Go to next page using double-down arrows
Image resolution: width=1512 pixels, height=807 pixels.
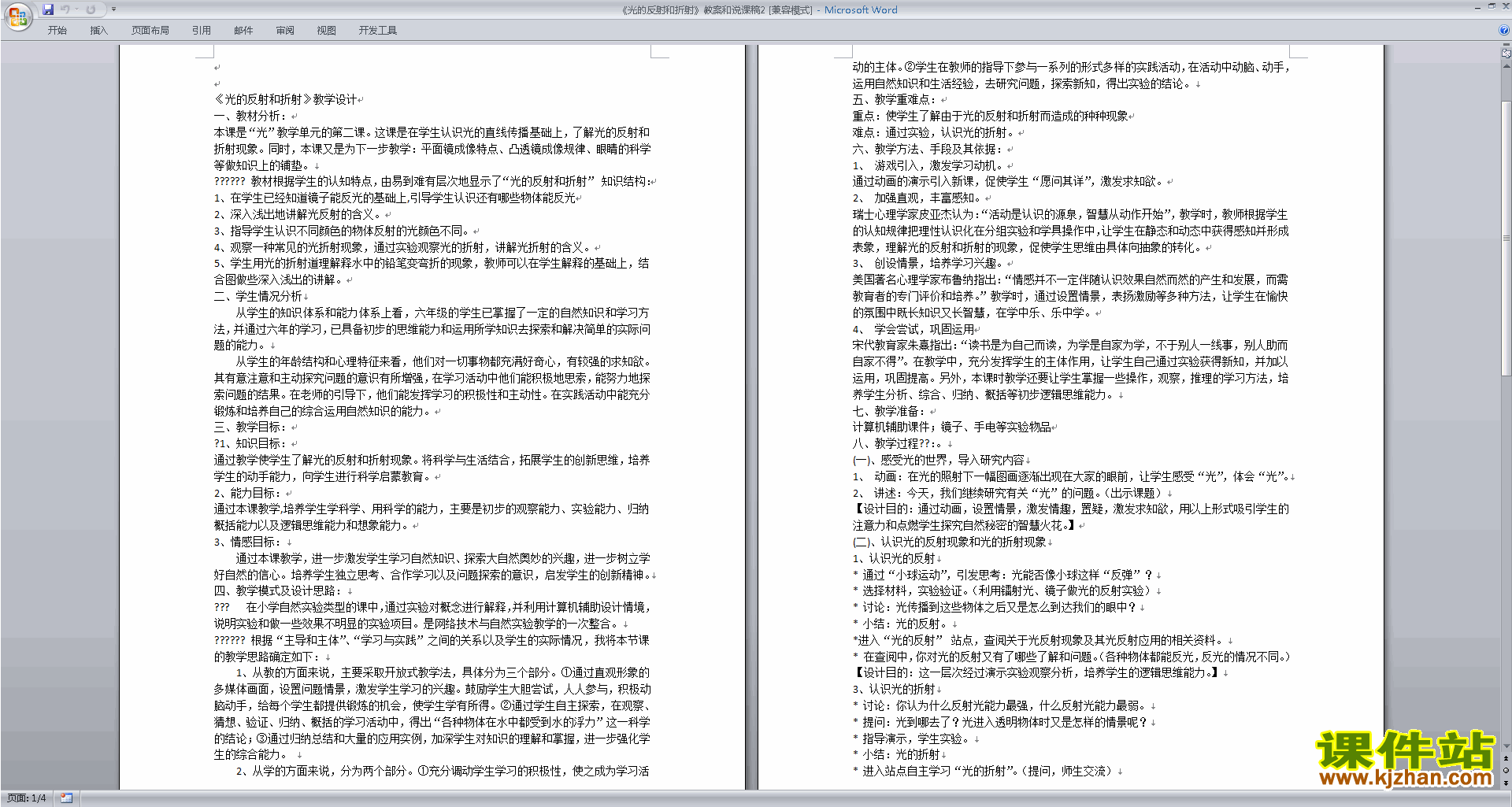[1506, 783]
